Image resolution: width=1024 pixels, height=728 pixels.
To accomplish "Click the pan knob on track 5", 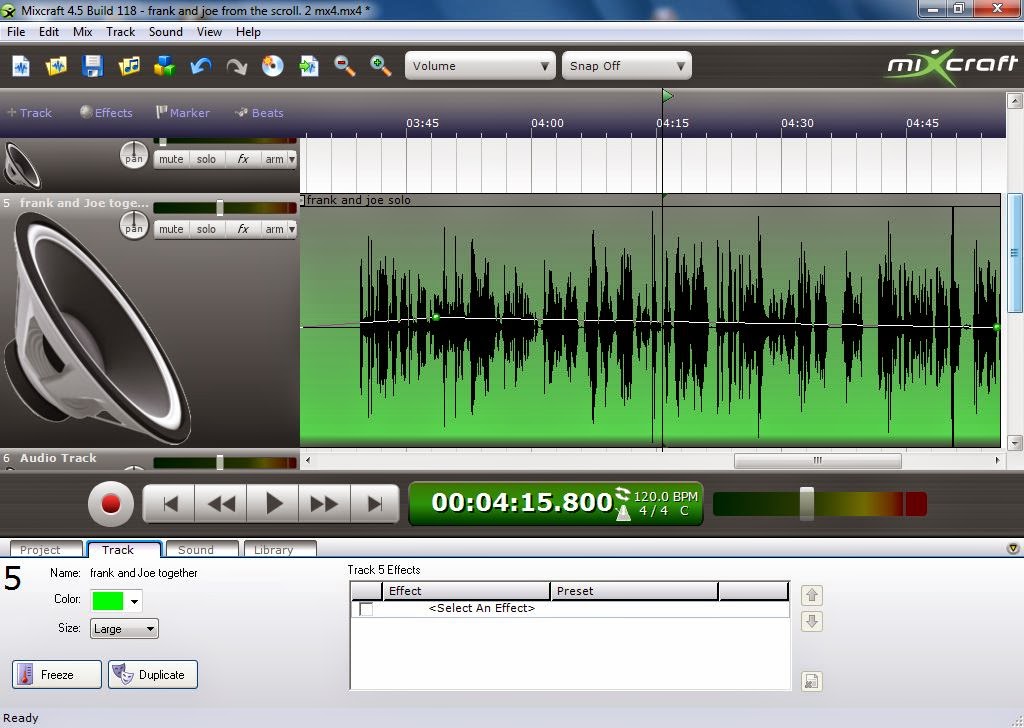I will coord(134,225).
